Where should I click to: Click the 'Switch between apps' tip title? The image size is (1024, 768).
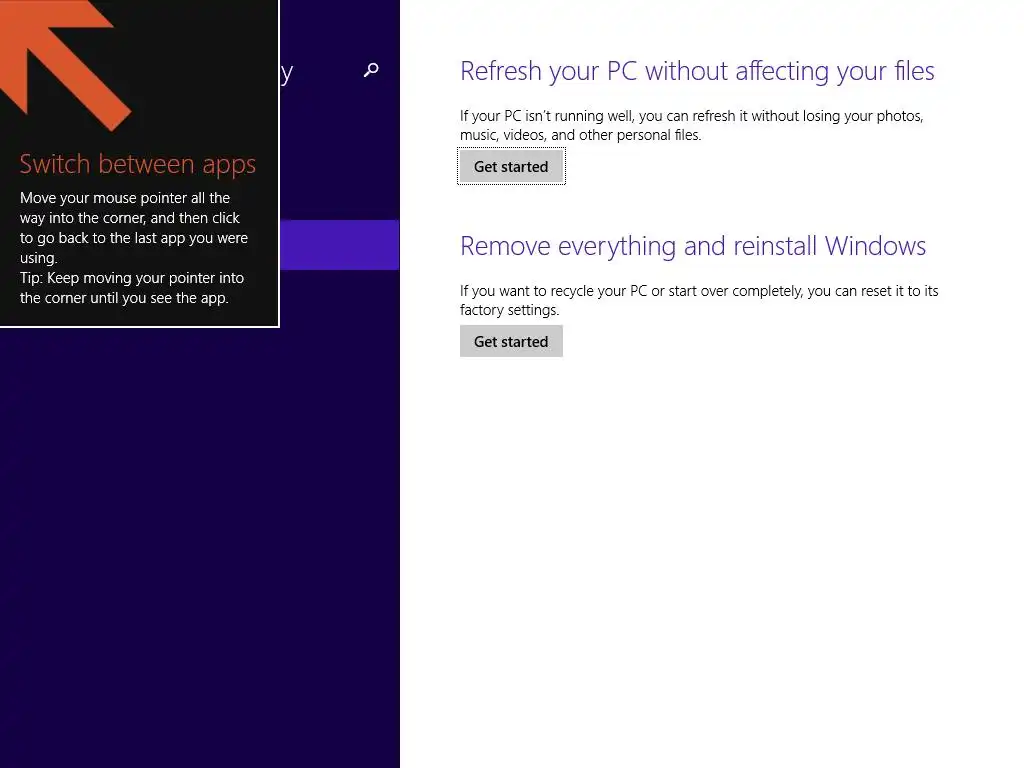tap(137, 164)
